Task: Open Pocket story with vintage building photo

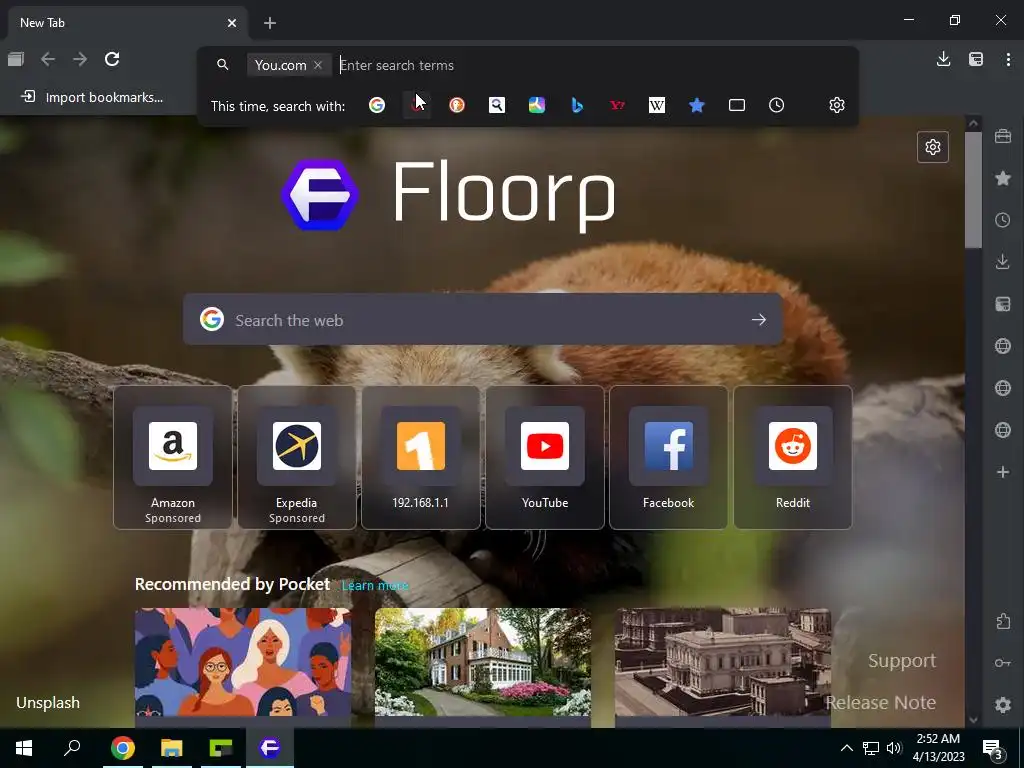Action: [x=722, y=663]
